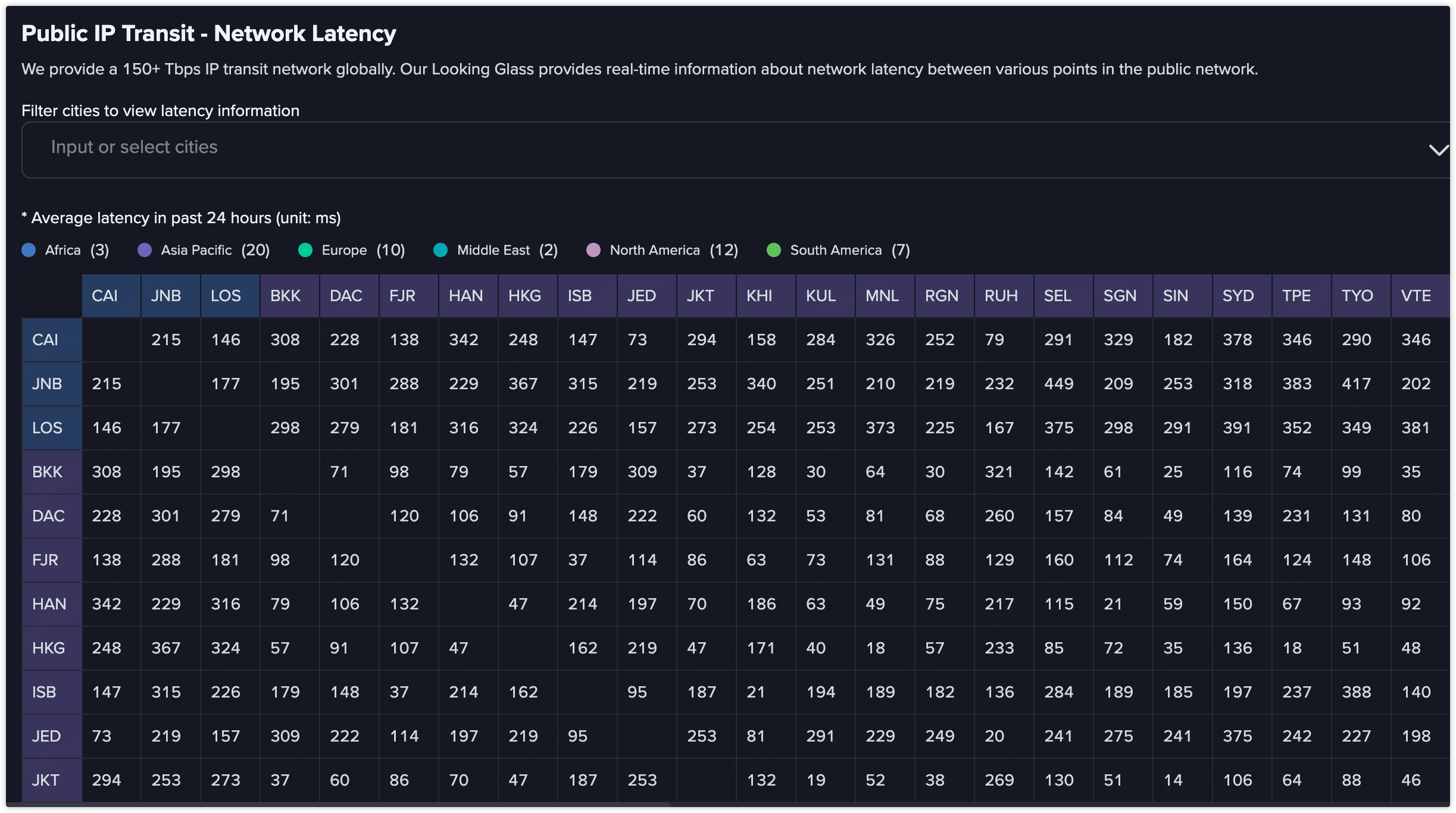This screenshot has height=813, width=1456.
Task: Expand the city filter dropdown chevron
Action: point(1438,150)
